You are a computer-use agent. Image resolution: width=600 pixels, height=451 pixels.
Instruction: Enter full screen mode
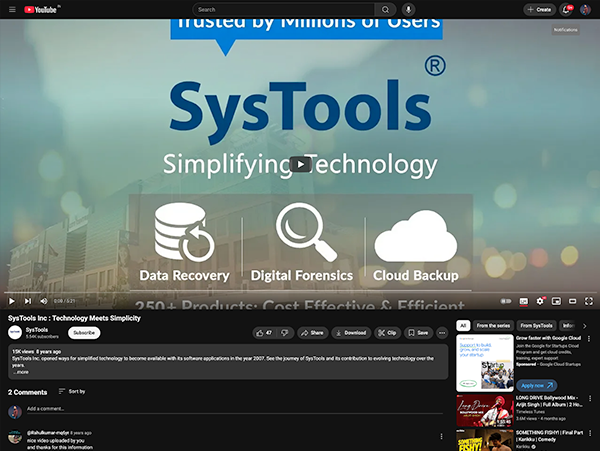[x=589, y=301]
